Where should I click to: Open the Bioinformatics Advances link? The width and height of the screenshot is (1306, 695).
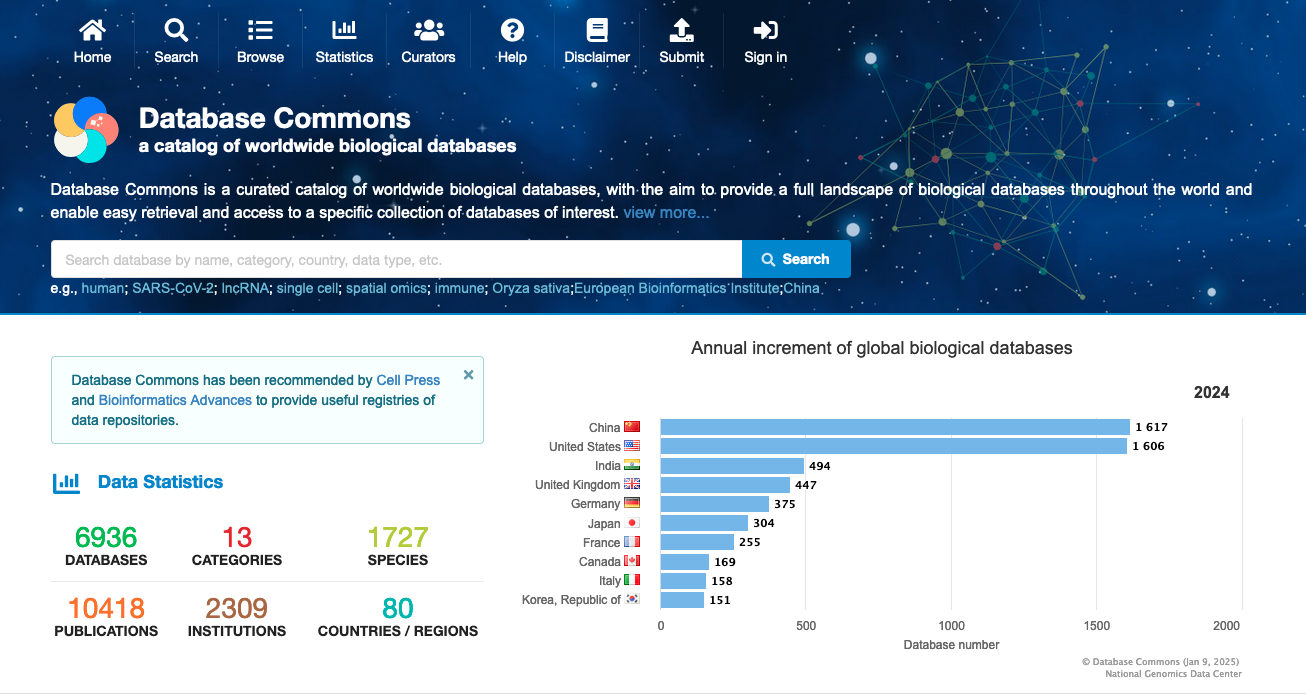tap(175, 400)
